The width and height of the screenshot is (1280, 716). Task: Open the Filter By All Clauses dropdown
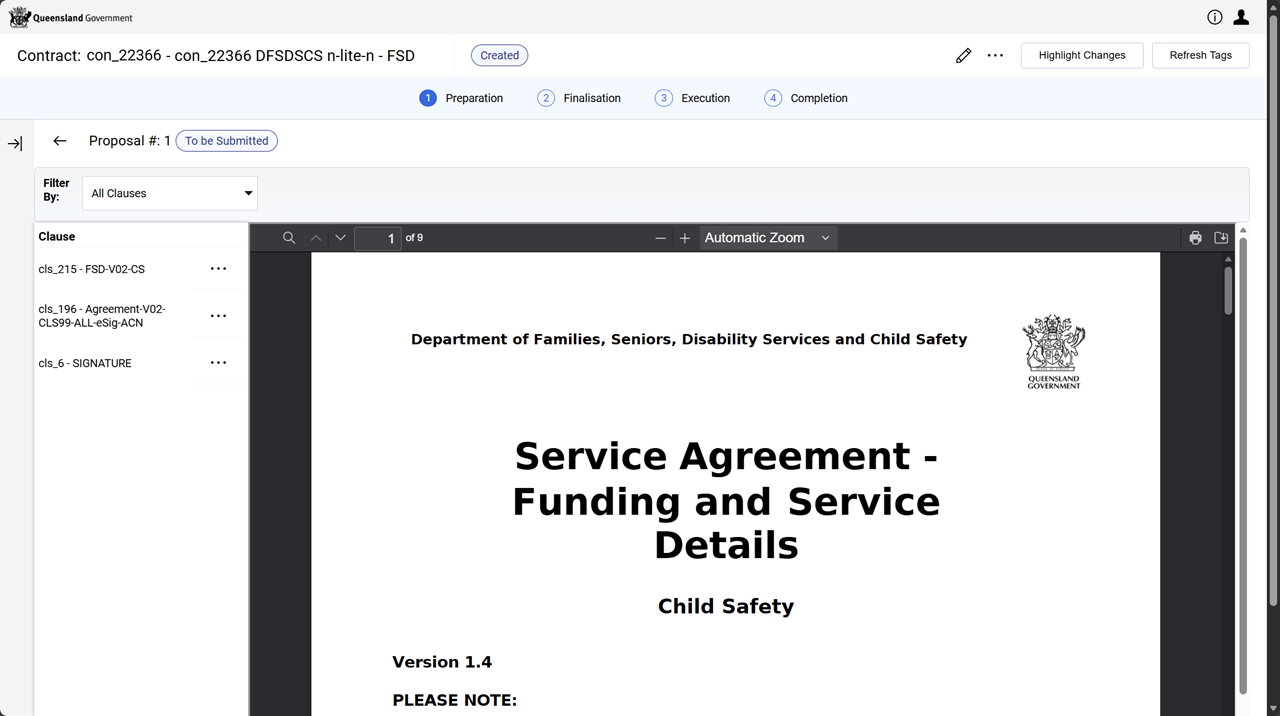(x=170, y=193)
